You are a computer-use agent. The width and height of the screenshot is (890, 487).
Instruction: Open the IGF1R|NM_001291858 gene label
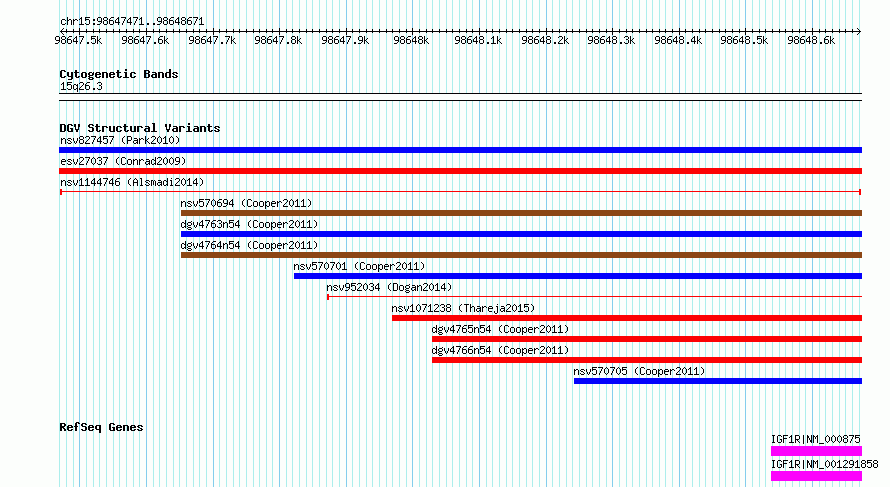click(824, 464)
